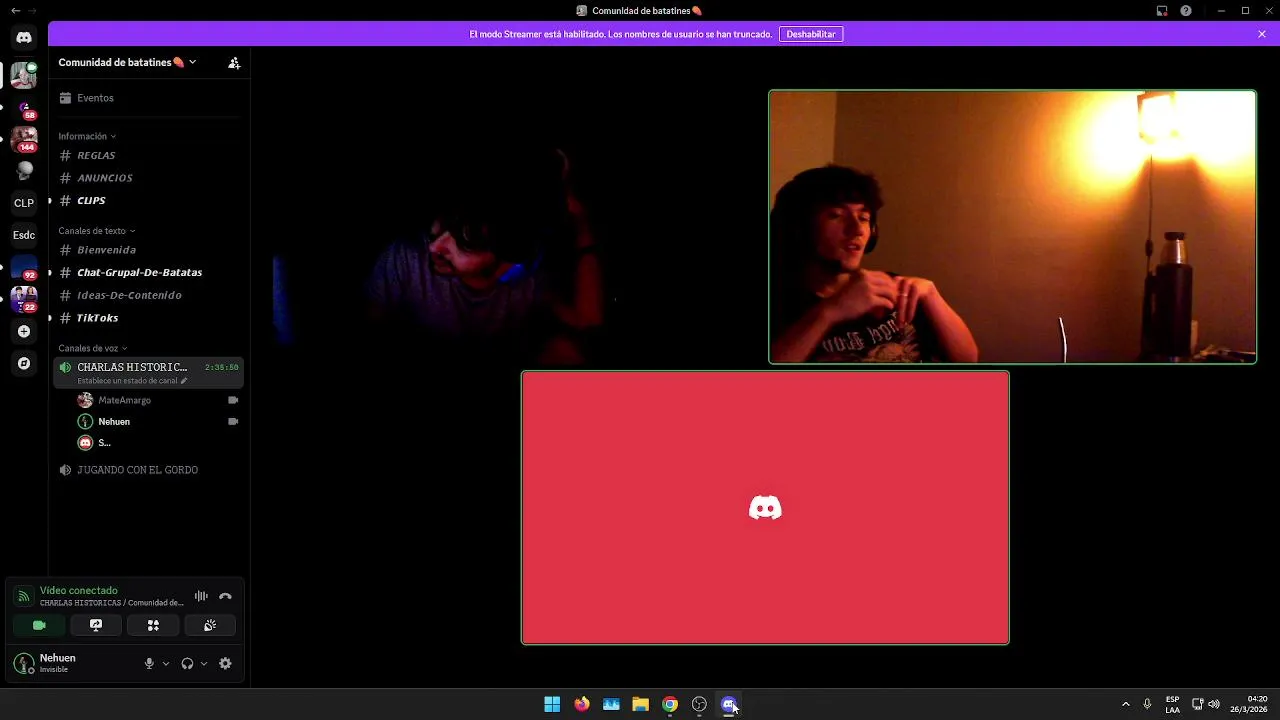Open system volume speaker icon
This screenshot has width=1280, height=720.
pyautogui.click(x=1214, y=704)
